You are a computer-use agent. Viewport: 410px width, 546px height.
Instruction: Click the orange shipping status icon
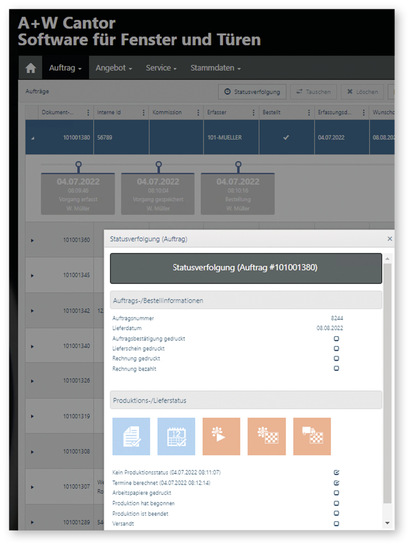tap(312, 437)
